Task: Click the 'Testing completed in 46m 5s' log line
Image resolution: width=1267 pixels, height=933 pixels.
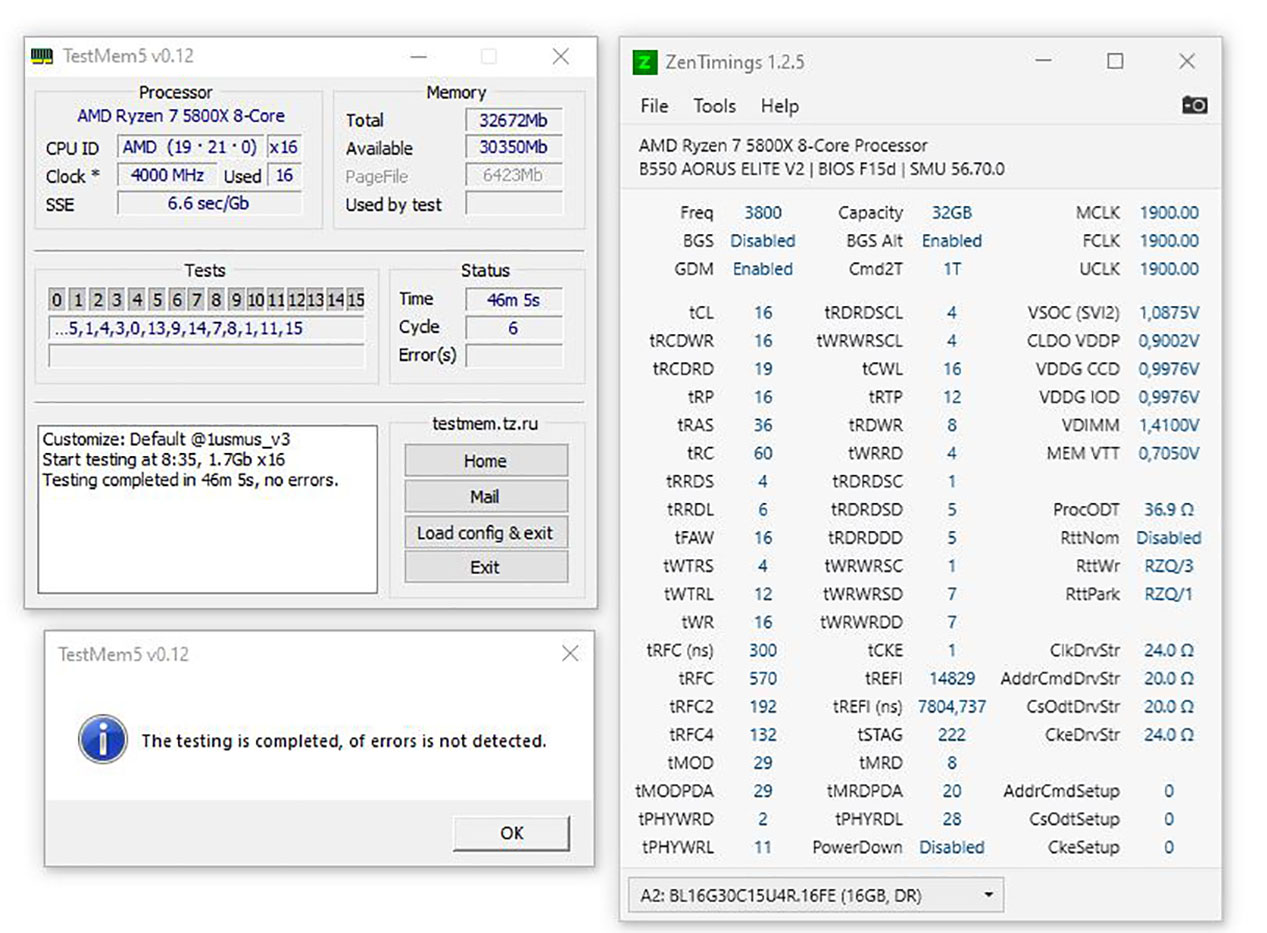Action: (191, 480)
